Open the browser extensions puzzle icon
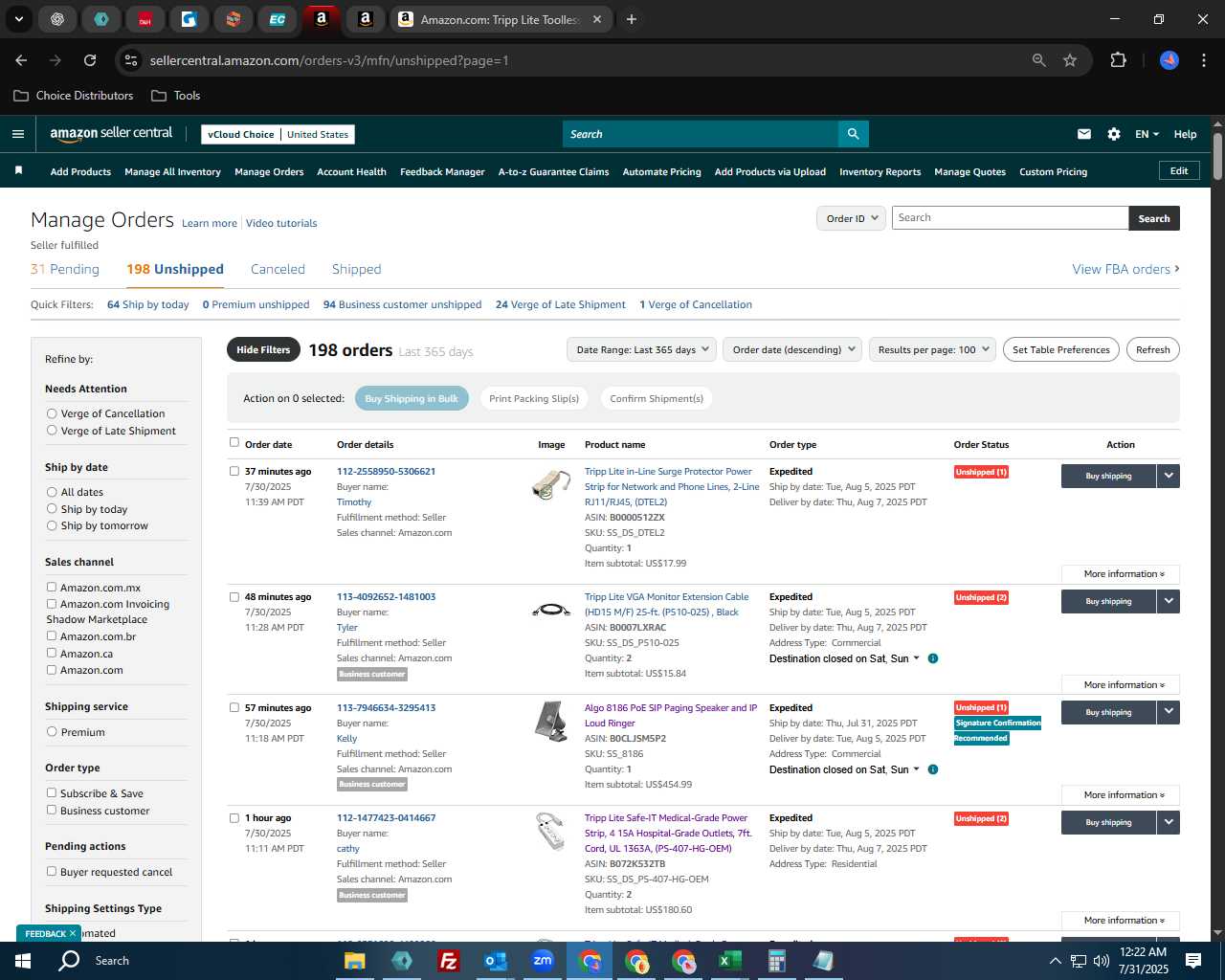 coord(1118,60)
